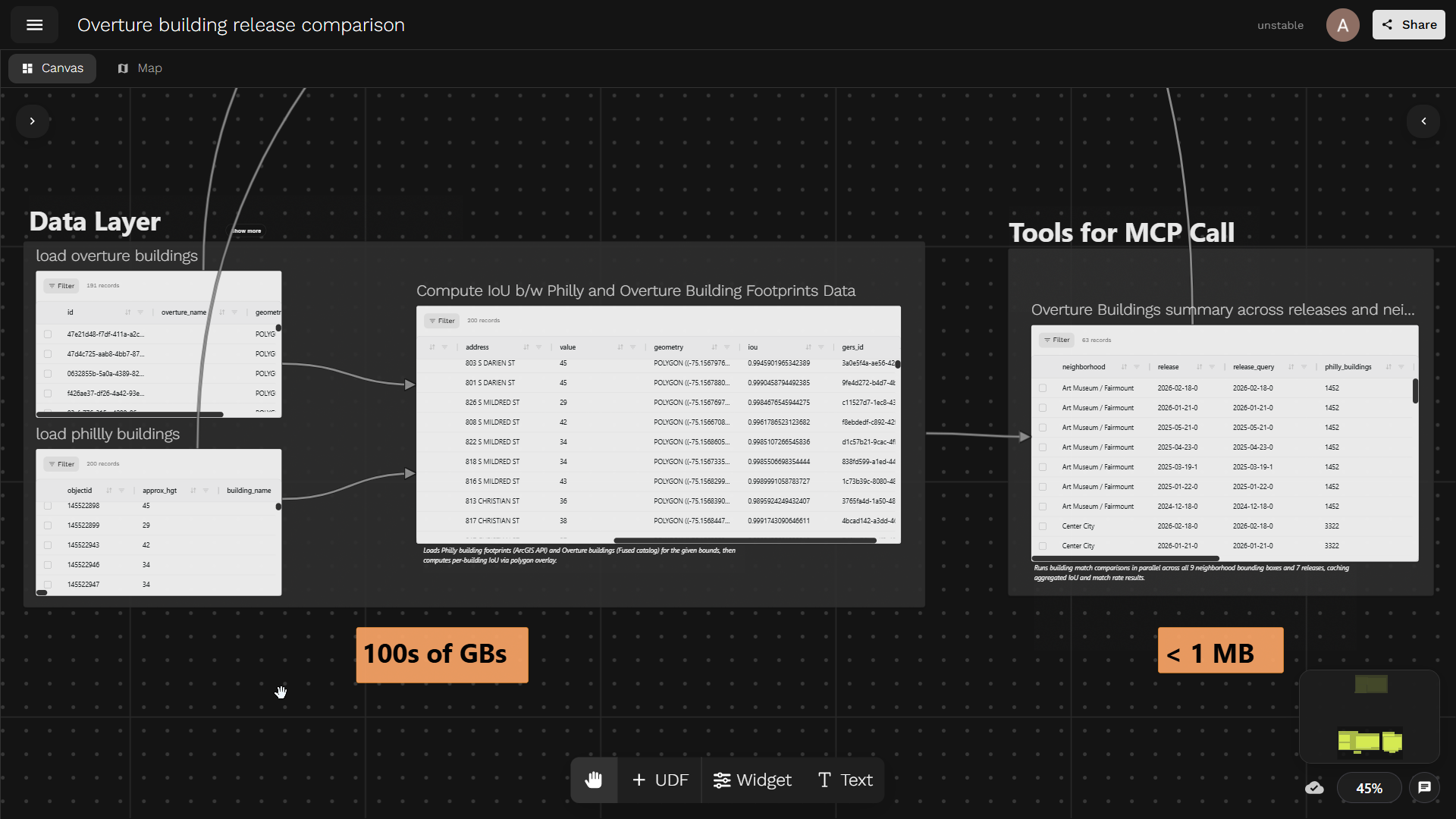Viewport: 1456px width, 819px height.
Task: Sort the value column in IoU table
Action: [x=620, y=347]
